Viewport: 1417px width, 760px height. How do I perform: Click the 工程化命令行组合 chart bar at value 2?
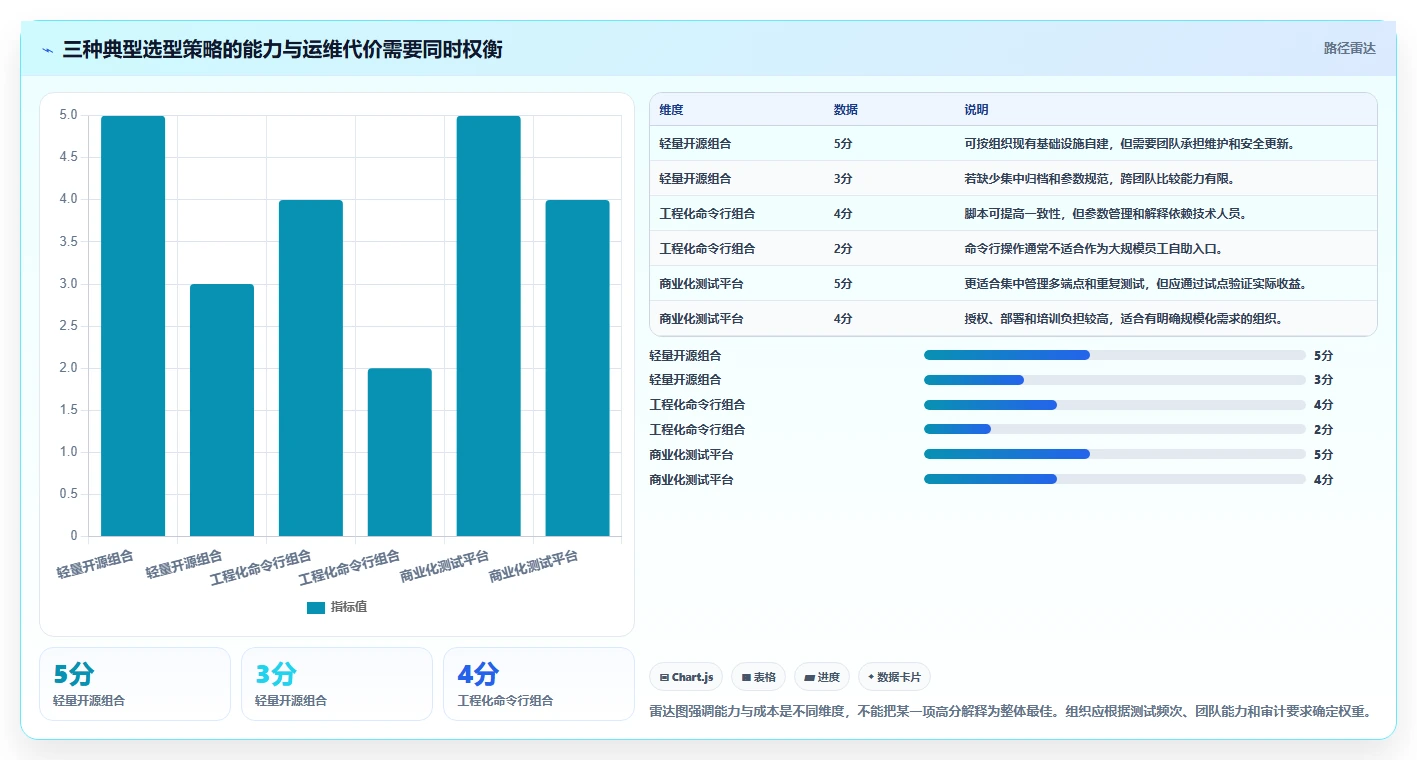click(x=400, y=452)
